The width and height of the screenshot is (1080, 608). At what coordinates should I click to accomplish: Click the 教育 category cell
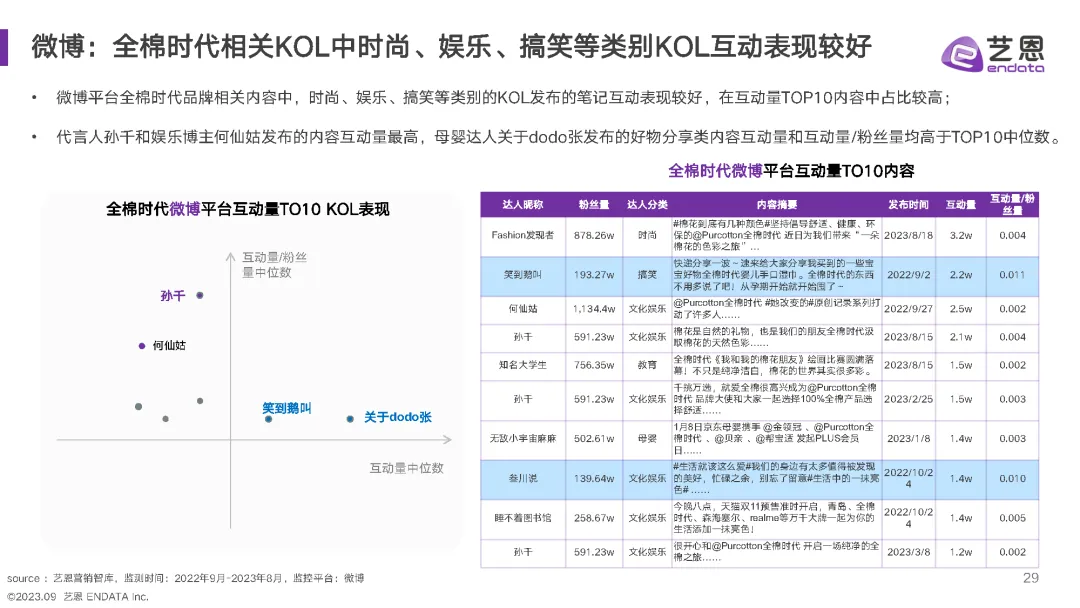[x=647, y=366]
